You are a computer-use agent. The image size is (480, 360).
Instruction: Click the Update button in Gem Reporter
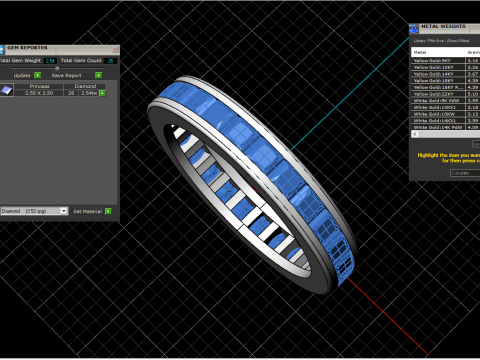coord(22,75)
